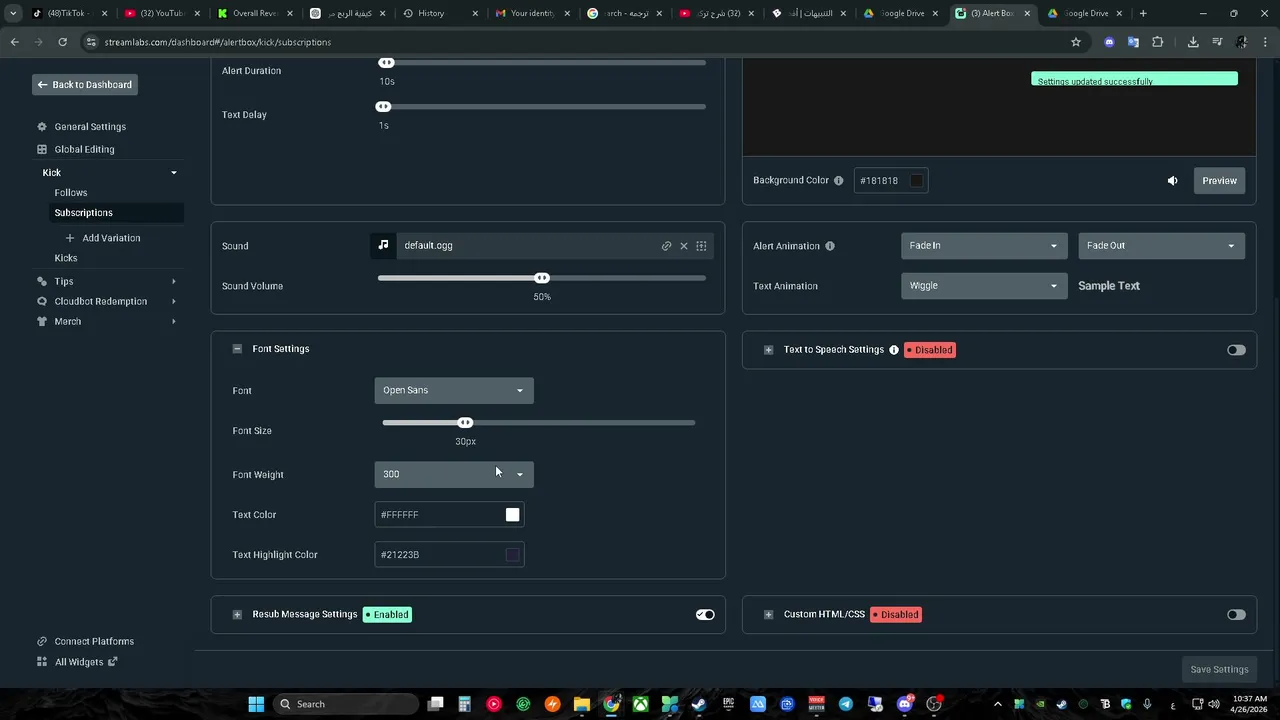The width and height of the screenshot is (1280, 720).
Task: Select Kicks in the sidebar
Action: pyautogui.click(x=66, y=258)
